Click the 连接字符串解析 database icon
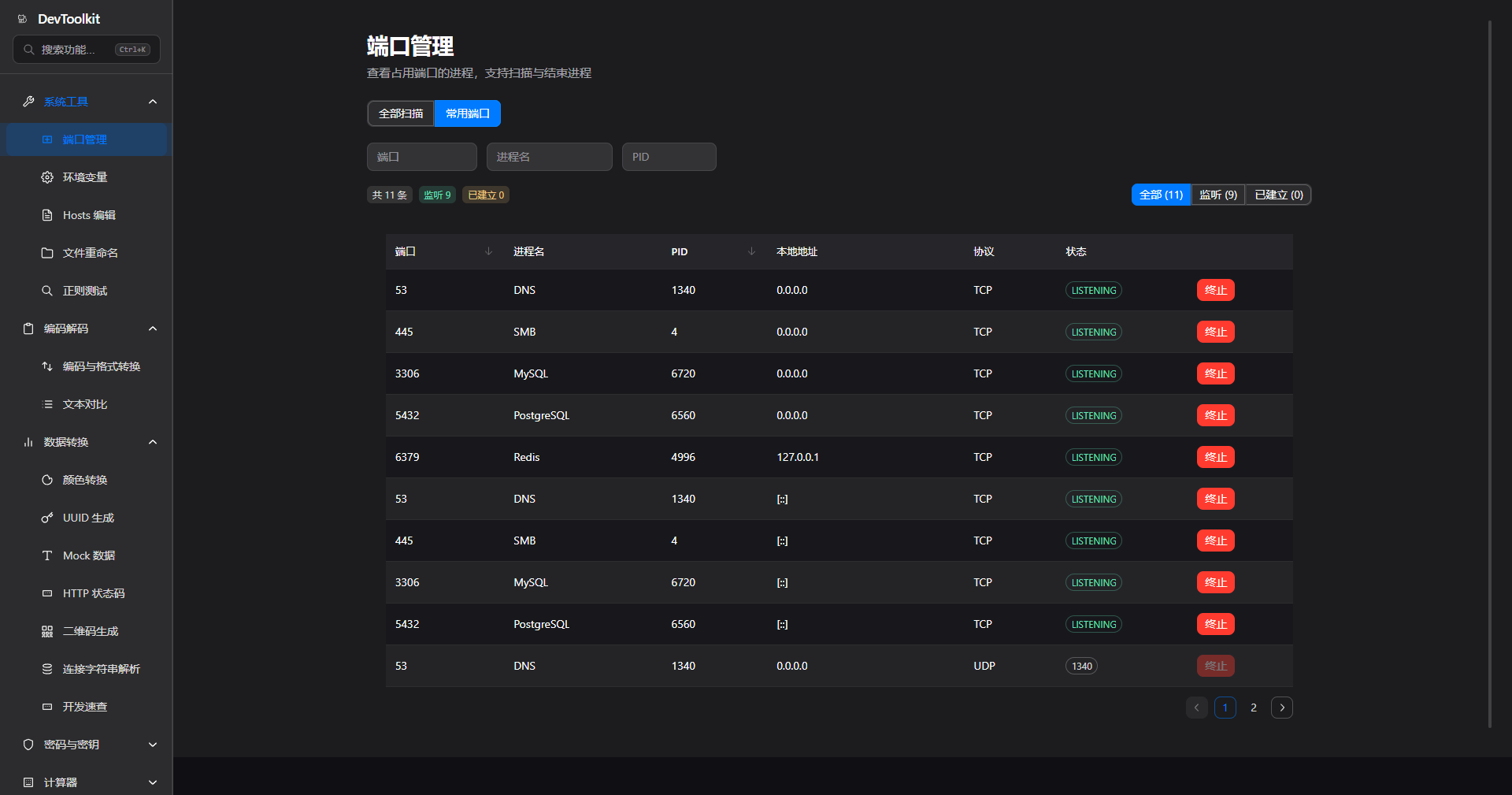The width and height of the screenshot is (1512, 795). (x=47, y=669)
